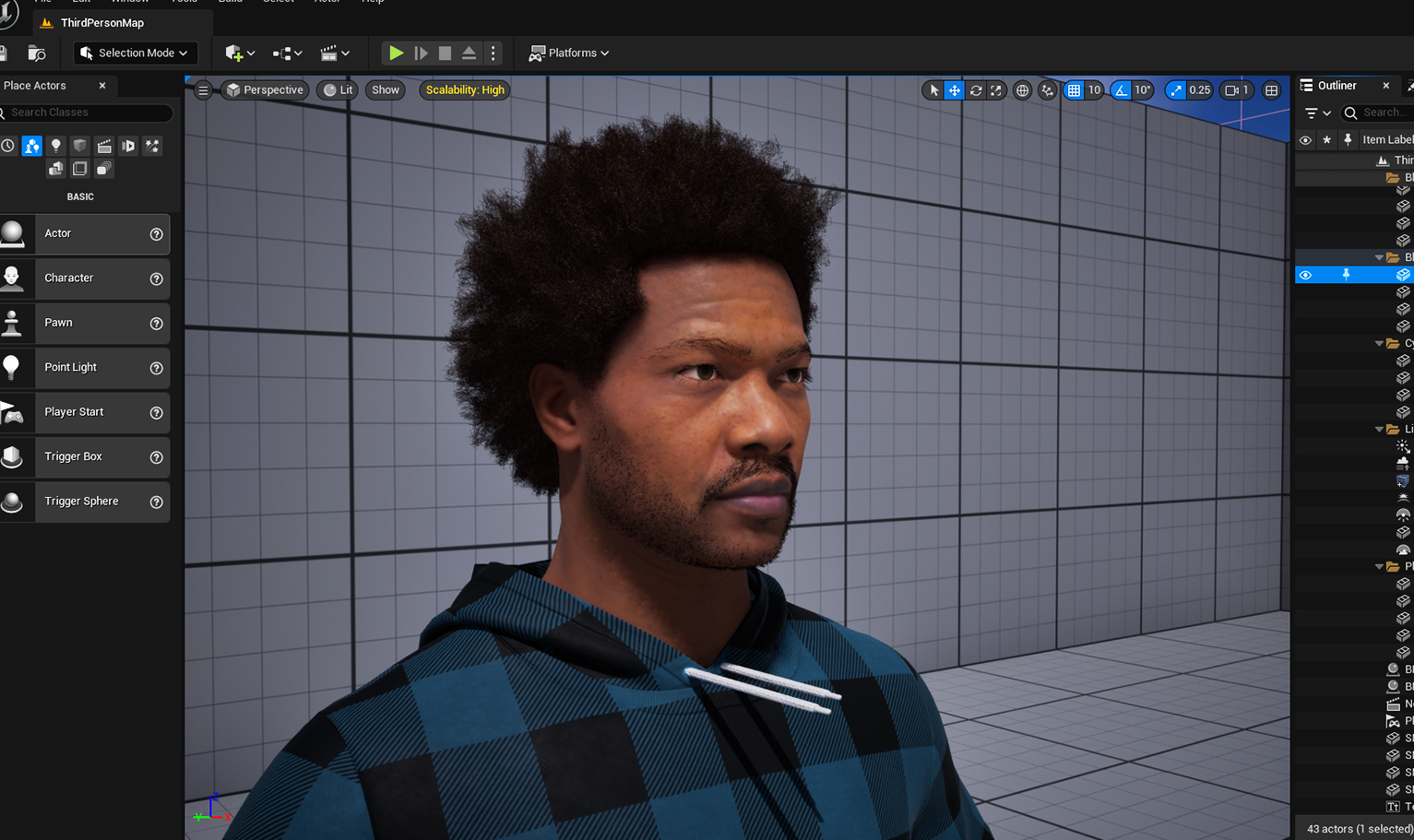Select the Player Start item
This screenshot has width=1414, height=840.
[85, 412]
